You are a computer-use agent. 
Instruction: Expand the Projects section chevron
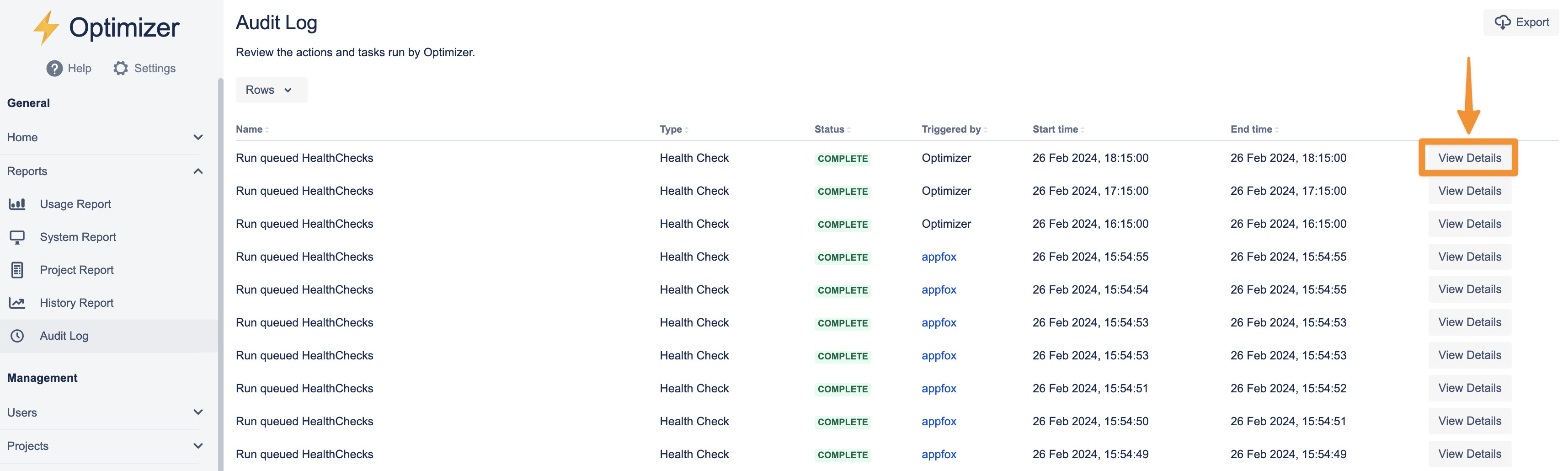(x=198, y=445)
